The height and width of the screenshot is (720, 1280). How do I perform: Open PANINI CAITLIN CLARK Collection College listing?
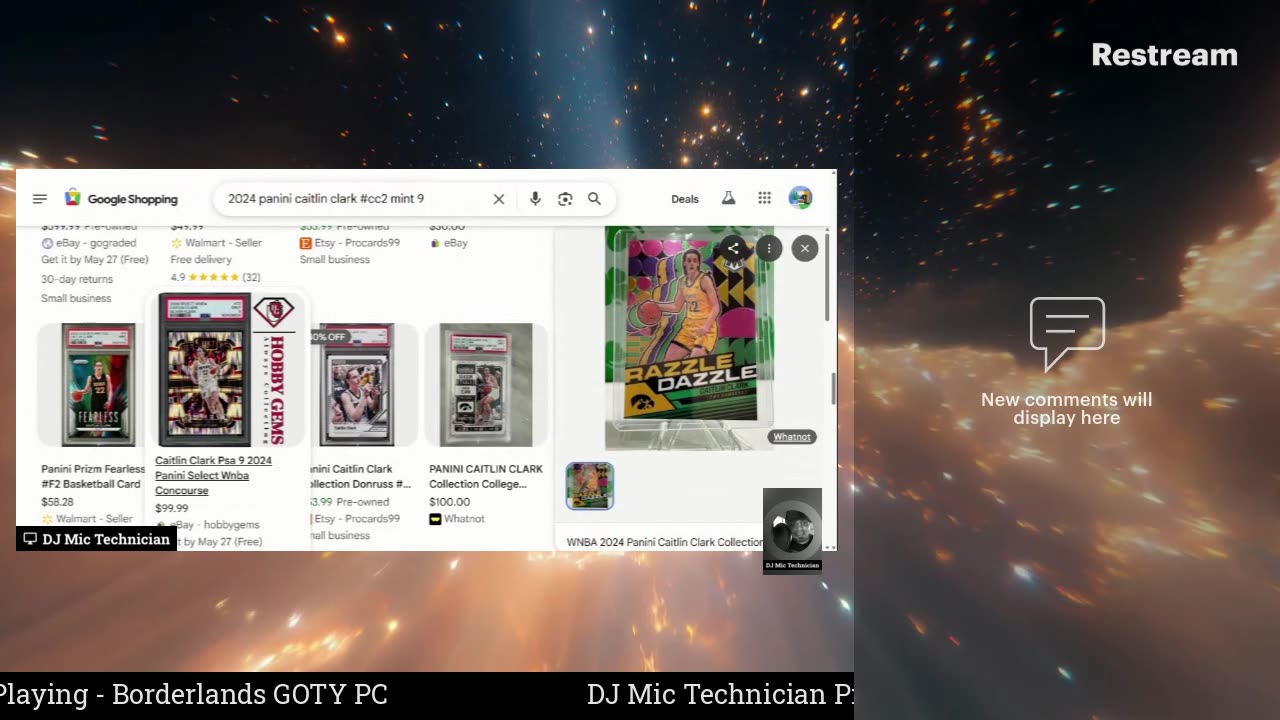(486, 476)
